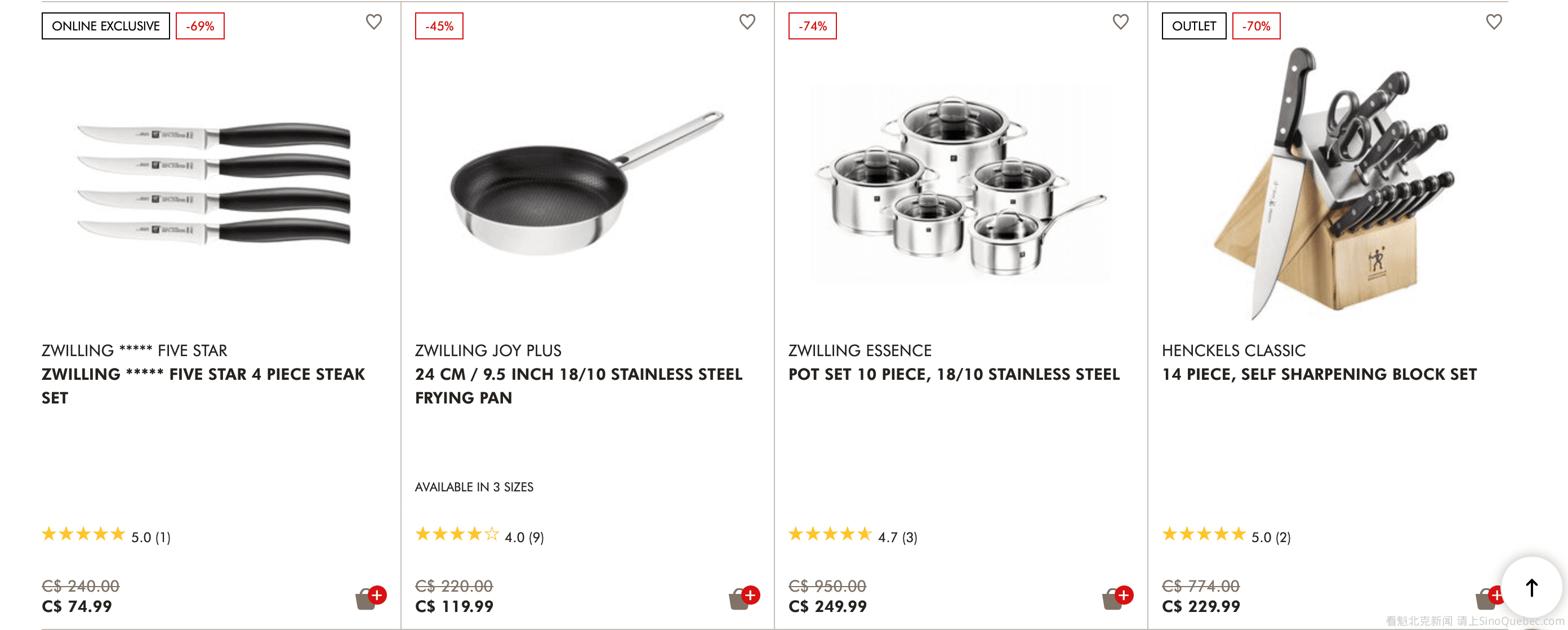Open the steak knives product image
This screenshot has height=630, width=1568.
pyautogui.click(x=214, y=183)
